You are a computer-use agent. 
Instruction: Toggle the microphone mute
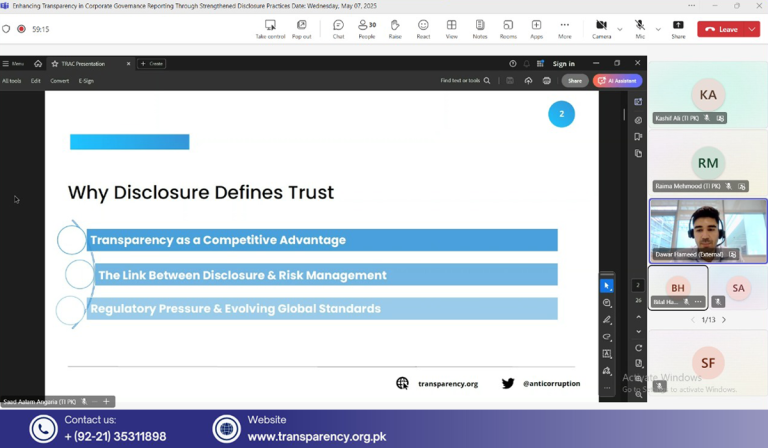(x=640, y=28)
